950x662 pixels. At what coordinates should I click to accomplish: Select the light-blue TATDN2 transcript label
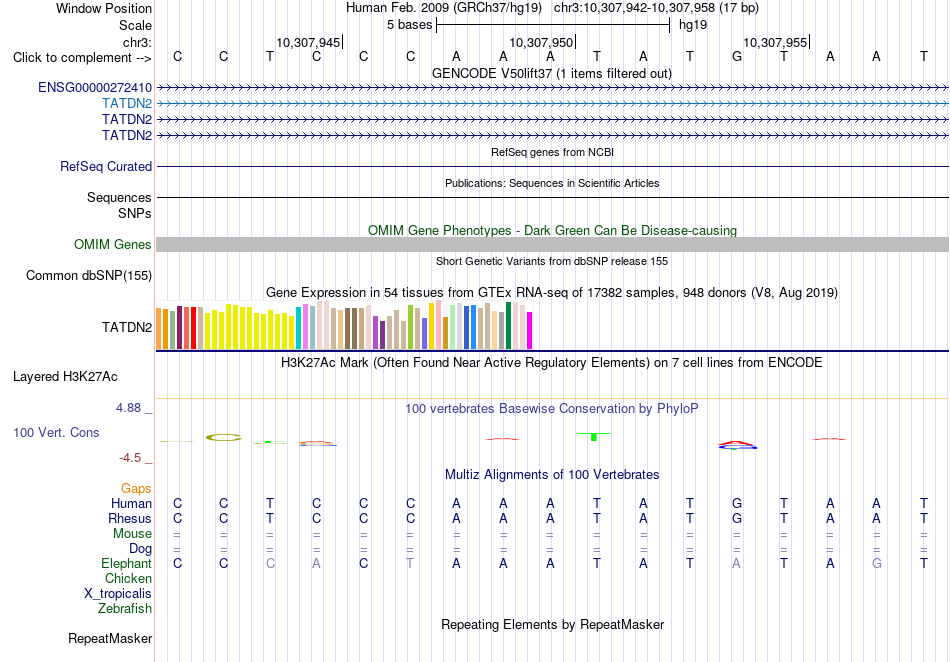pos(127,104)
